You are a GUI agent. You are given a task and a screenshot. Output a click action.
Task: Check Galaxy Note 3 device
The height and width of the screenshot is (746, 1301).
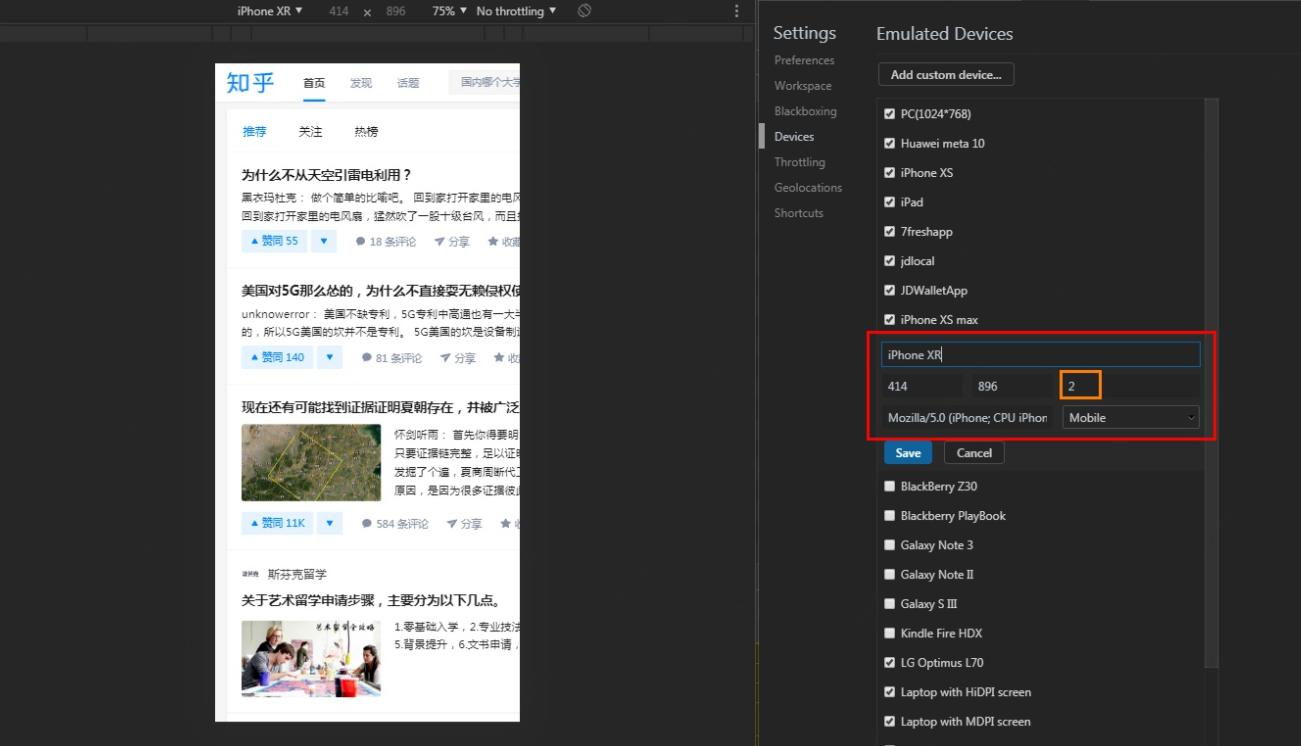click(890, 545)
